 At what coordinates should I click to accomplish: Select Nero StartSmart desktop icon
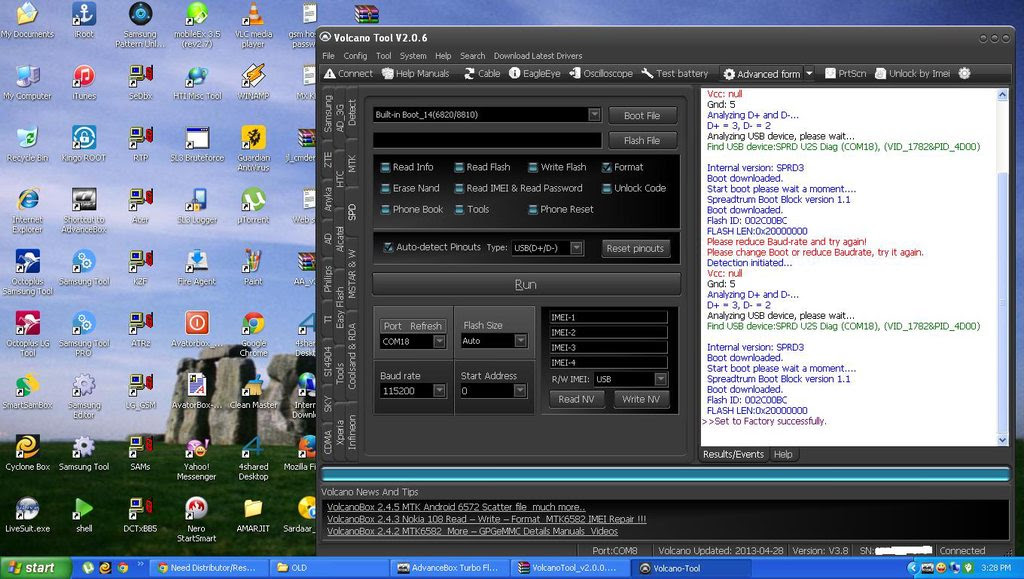click(196, 520)
